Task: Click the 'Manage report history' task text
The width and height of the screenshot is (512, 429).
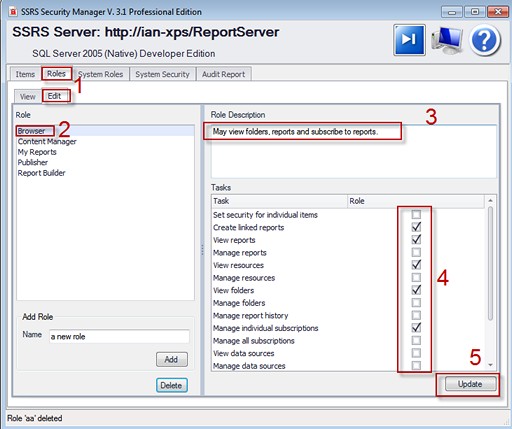Action: 251,316
